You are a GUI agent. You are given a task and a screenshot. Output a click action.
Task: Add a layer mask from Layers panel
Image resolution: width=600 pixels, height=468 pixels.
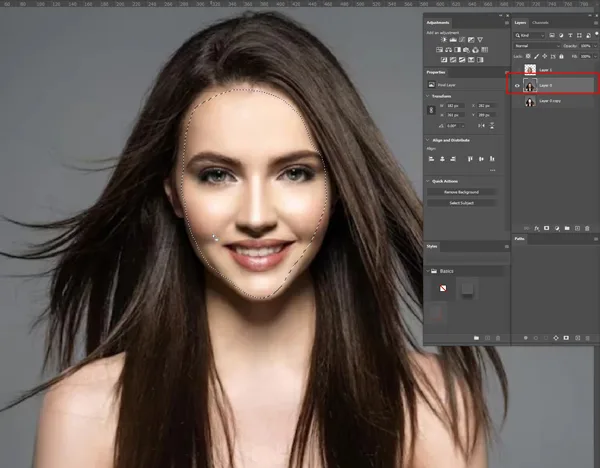point(546,229)
